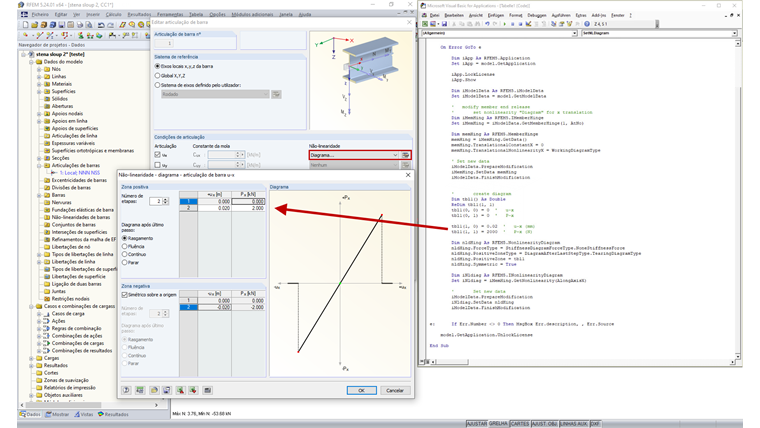Viewport: 760px width, 428px height.
Task: Click the New file icon in the RFEM toolbar
Action: (26, 25)
